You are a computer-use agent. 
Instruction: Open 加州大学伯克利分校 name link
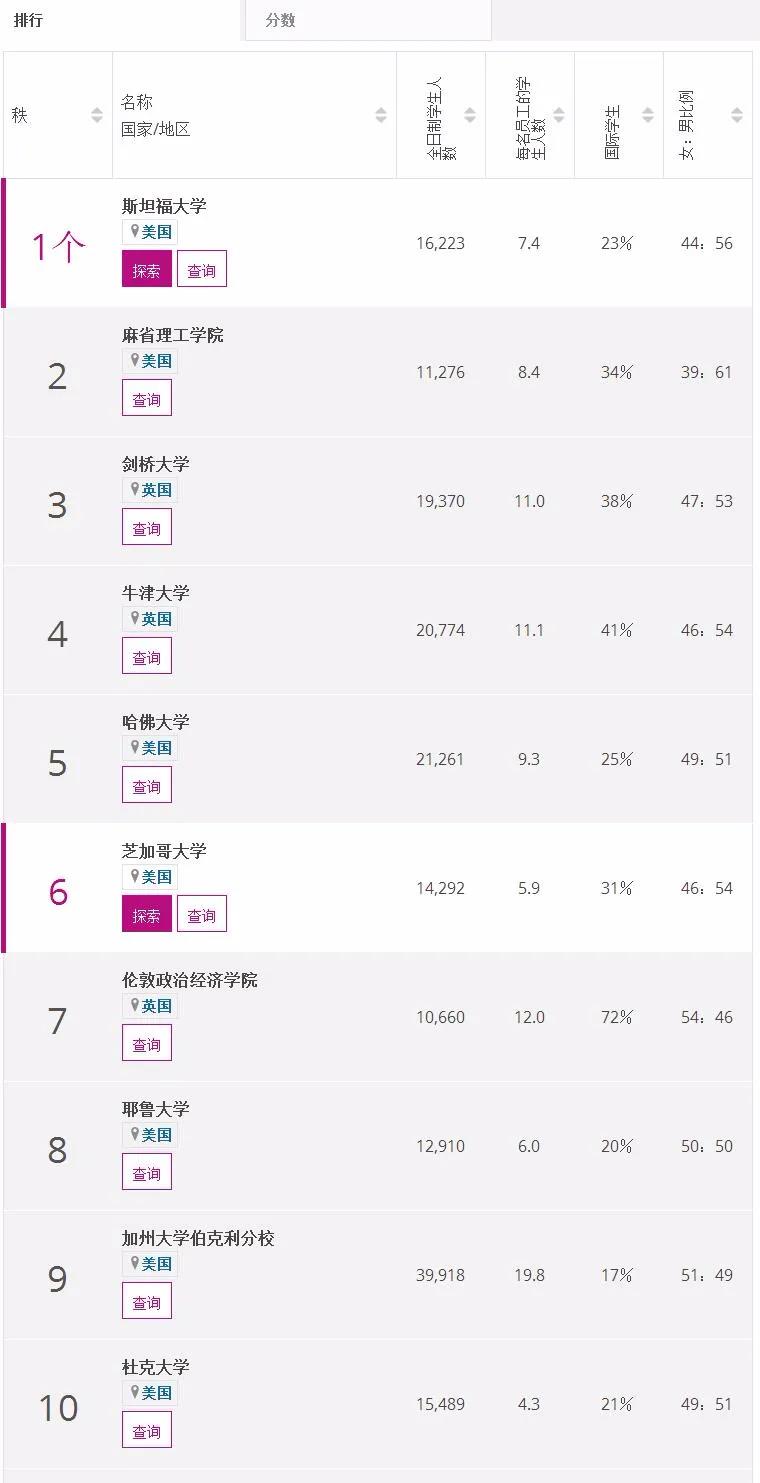198,1238
